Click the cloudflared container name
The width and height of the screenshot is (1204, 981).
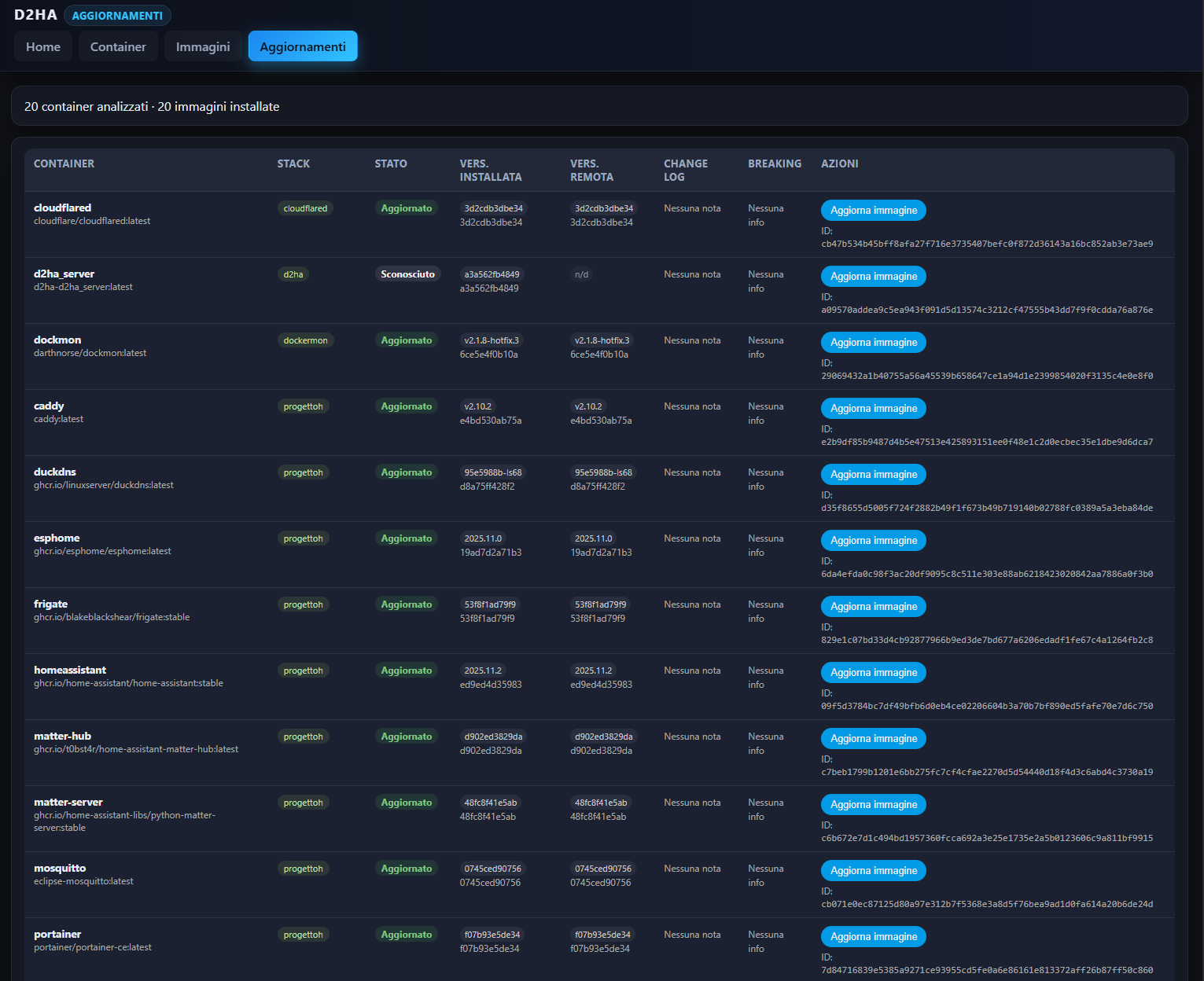point(62,208)
